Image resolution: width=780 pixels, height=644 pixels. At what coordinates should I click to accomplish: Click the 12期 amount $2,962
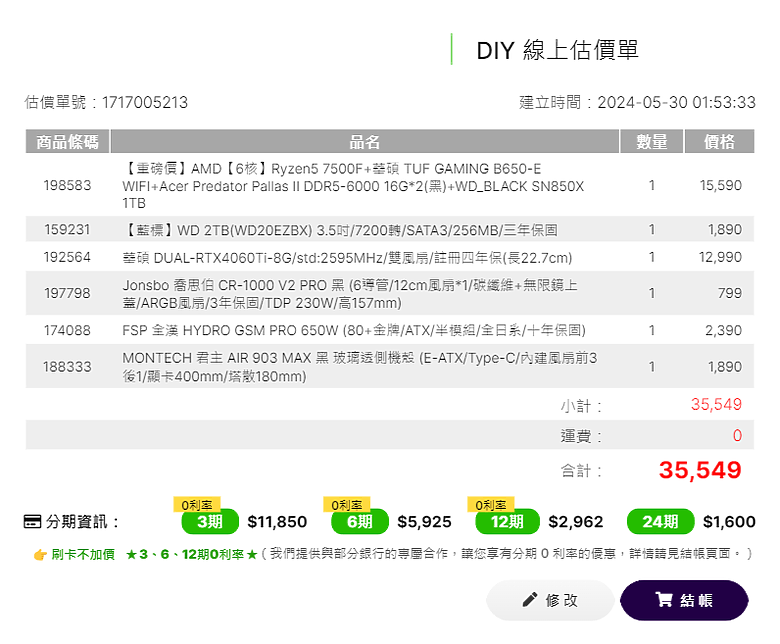tap(576, 522)
